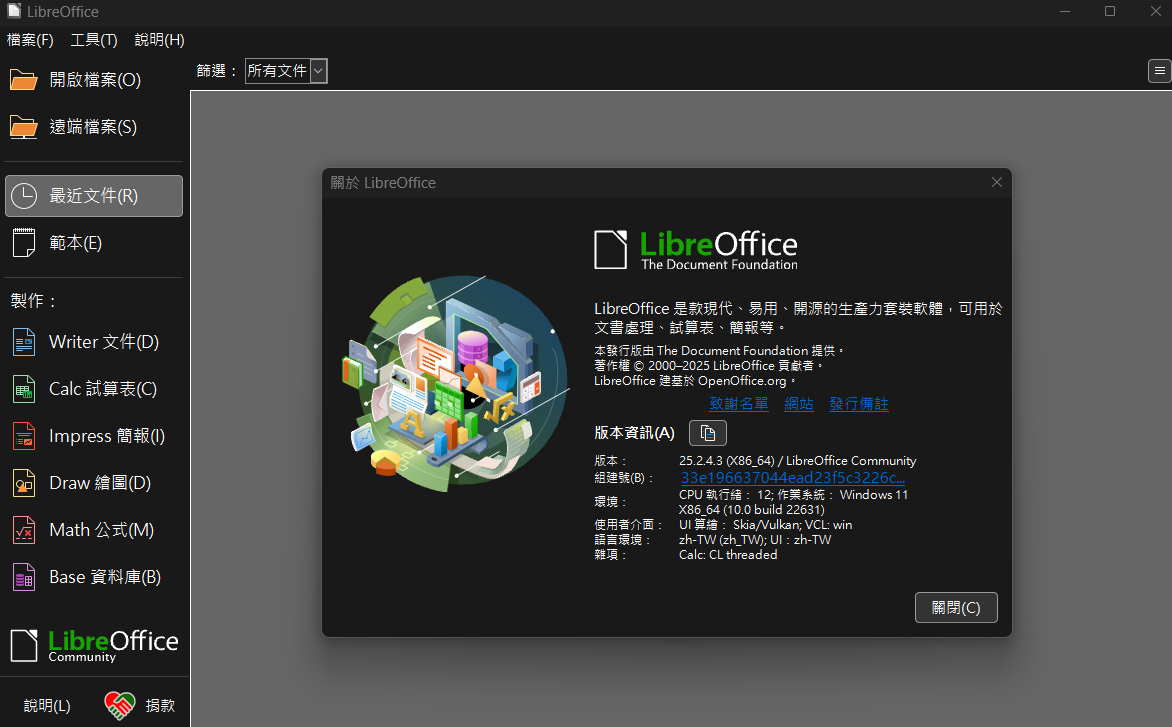Click the Open File folder icon

tap(23, 80)
